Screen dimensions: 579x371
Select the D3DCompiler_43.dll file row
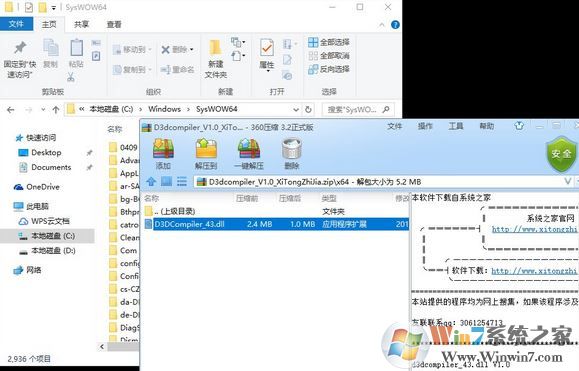[x=275, y=224]
